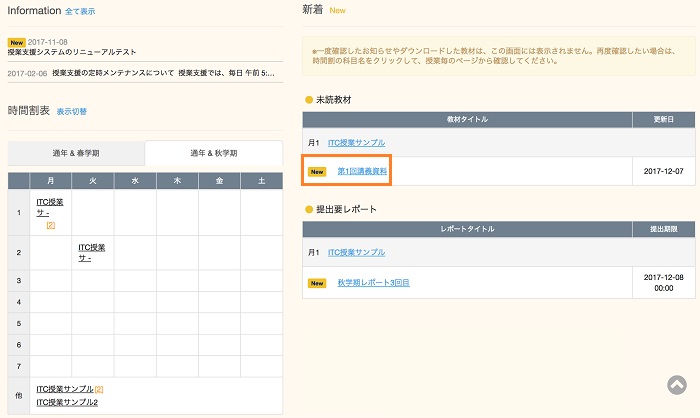Click the New badge beside 第1回講義資料
Image resolution: width=700 pixels, height=418 pixels.
[x=318, y=172]
